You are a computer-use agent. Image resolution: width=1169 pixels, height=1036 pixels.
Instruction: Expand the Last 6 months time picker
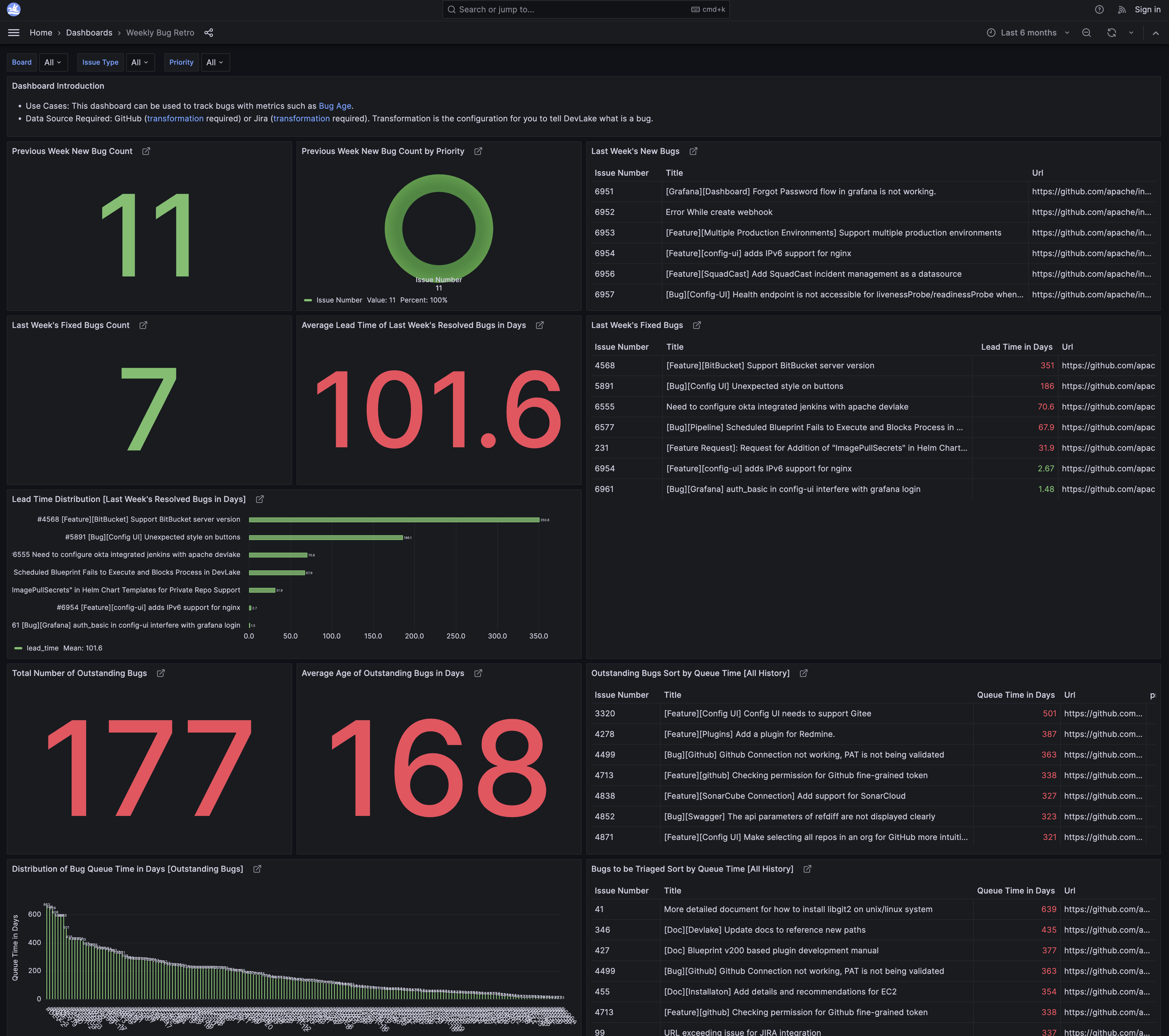pyautogui.click(x=1028, y=33)
